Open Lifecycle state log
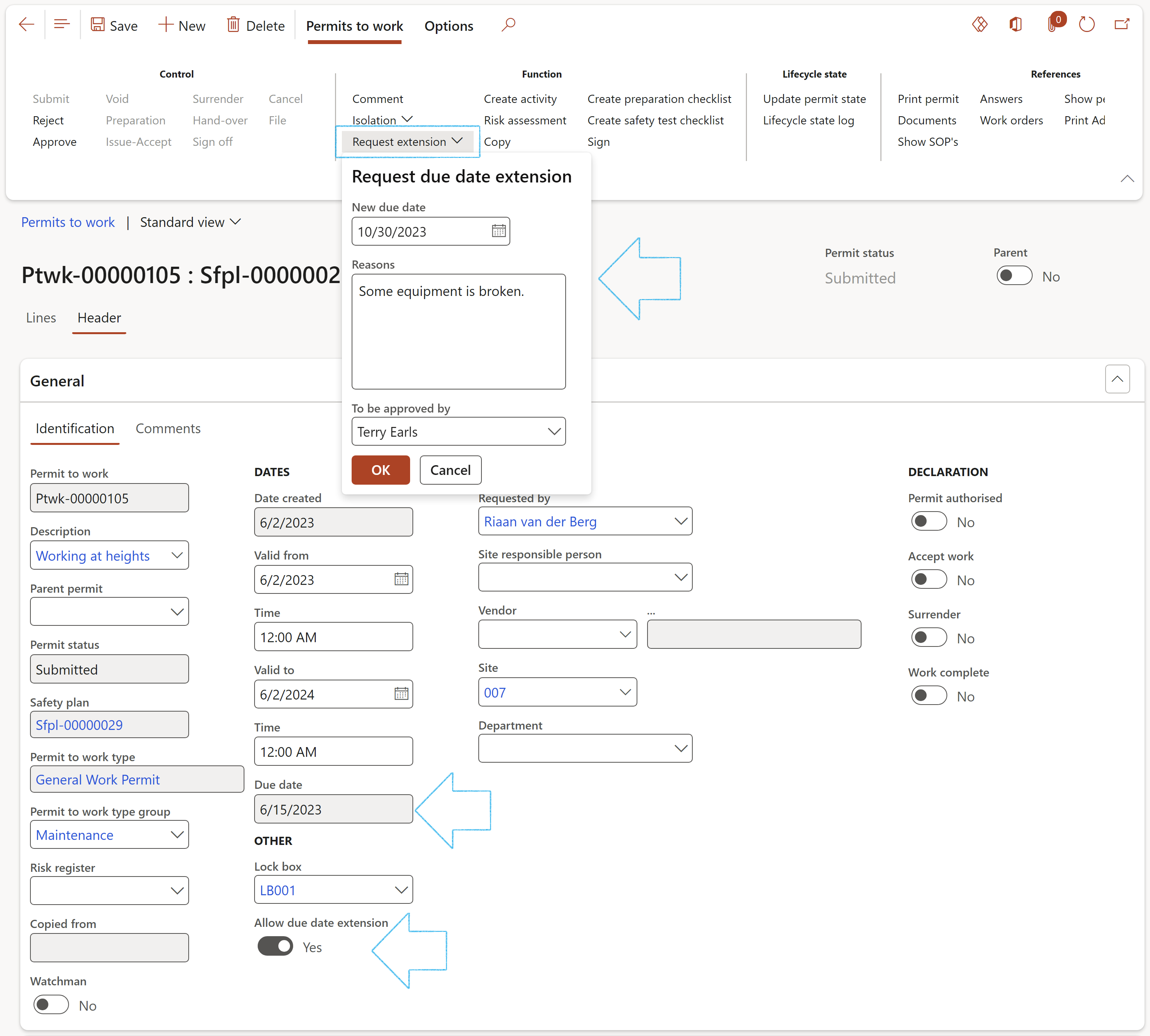The height and width of the screenshot is (1036, 1150). click(808, 120)
